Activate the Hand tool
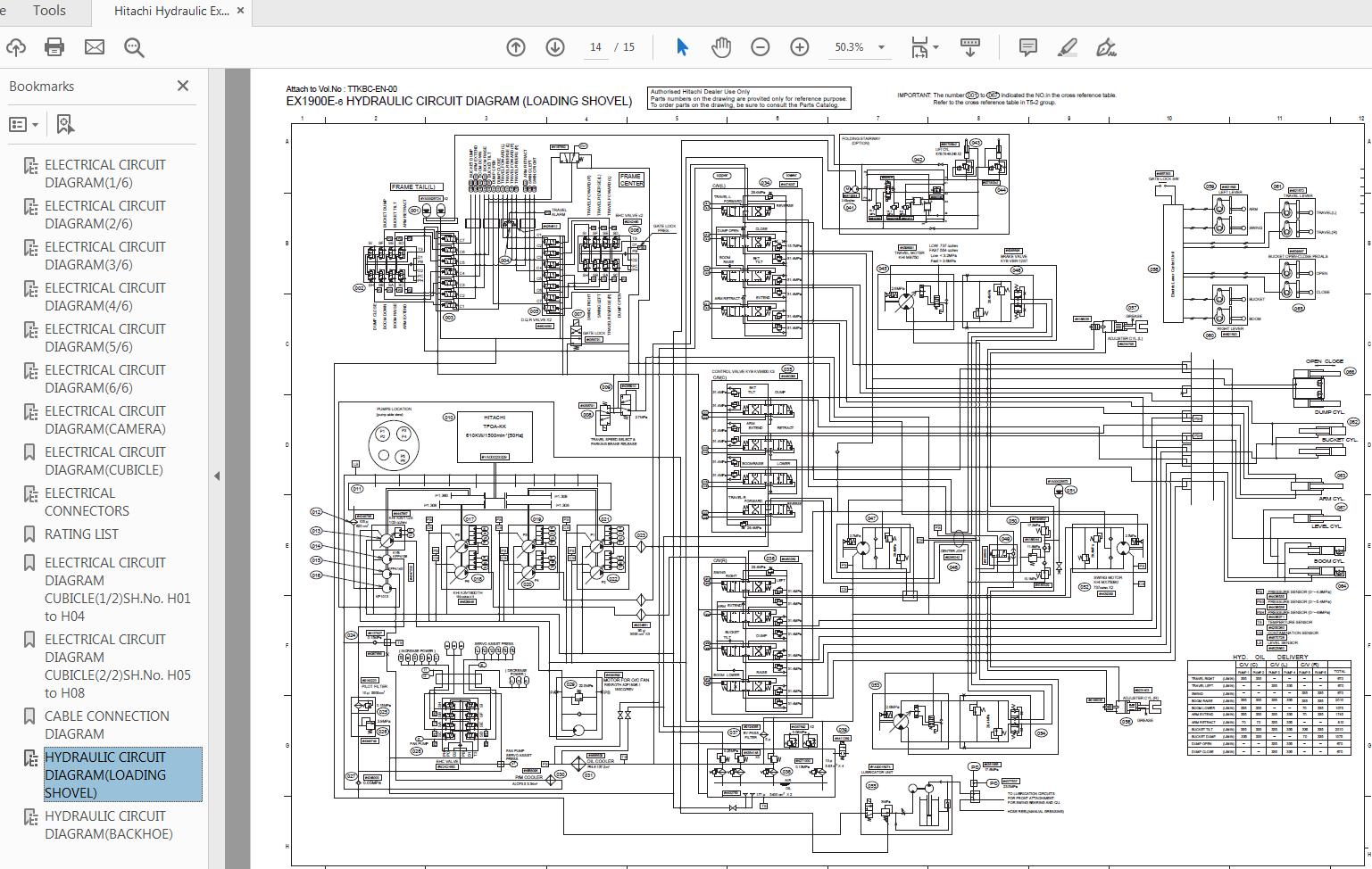 (x=720, y=46)
